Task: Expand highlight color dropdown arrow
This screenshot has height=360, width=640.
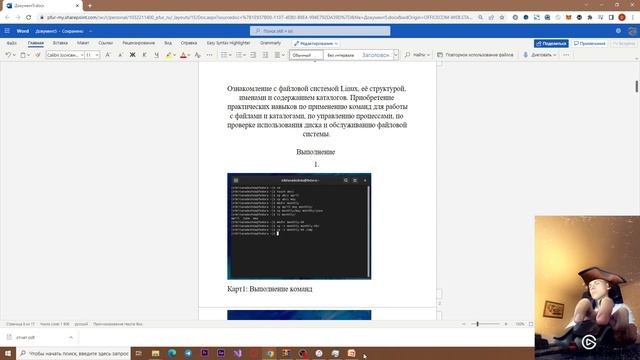Action: point(175,55)
